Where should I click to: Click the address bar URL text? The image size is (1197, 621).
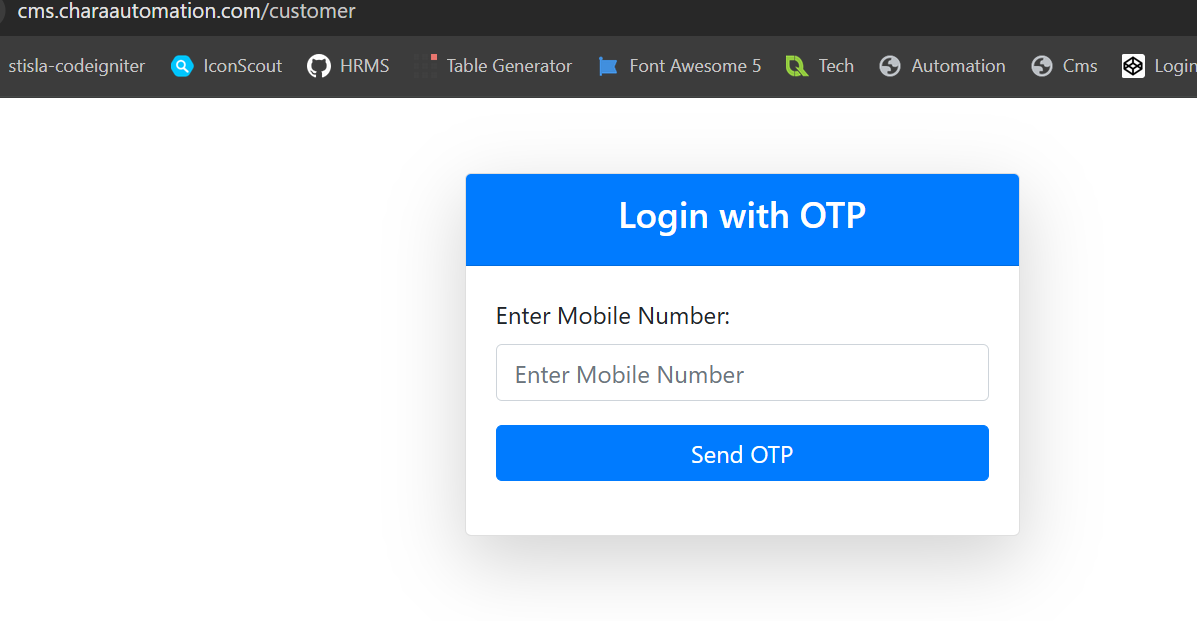(x=187, y=12)
